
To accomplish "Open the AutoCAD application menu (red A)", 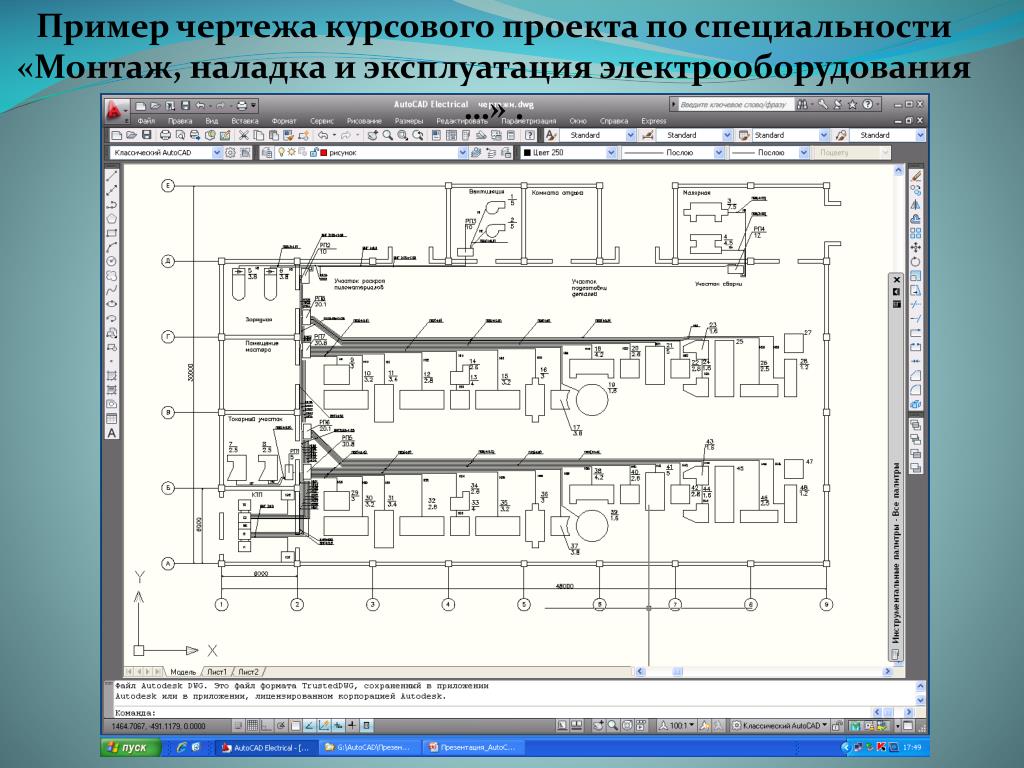I will tap(116, 110).
